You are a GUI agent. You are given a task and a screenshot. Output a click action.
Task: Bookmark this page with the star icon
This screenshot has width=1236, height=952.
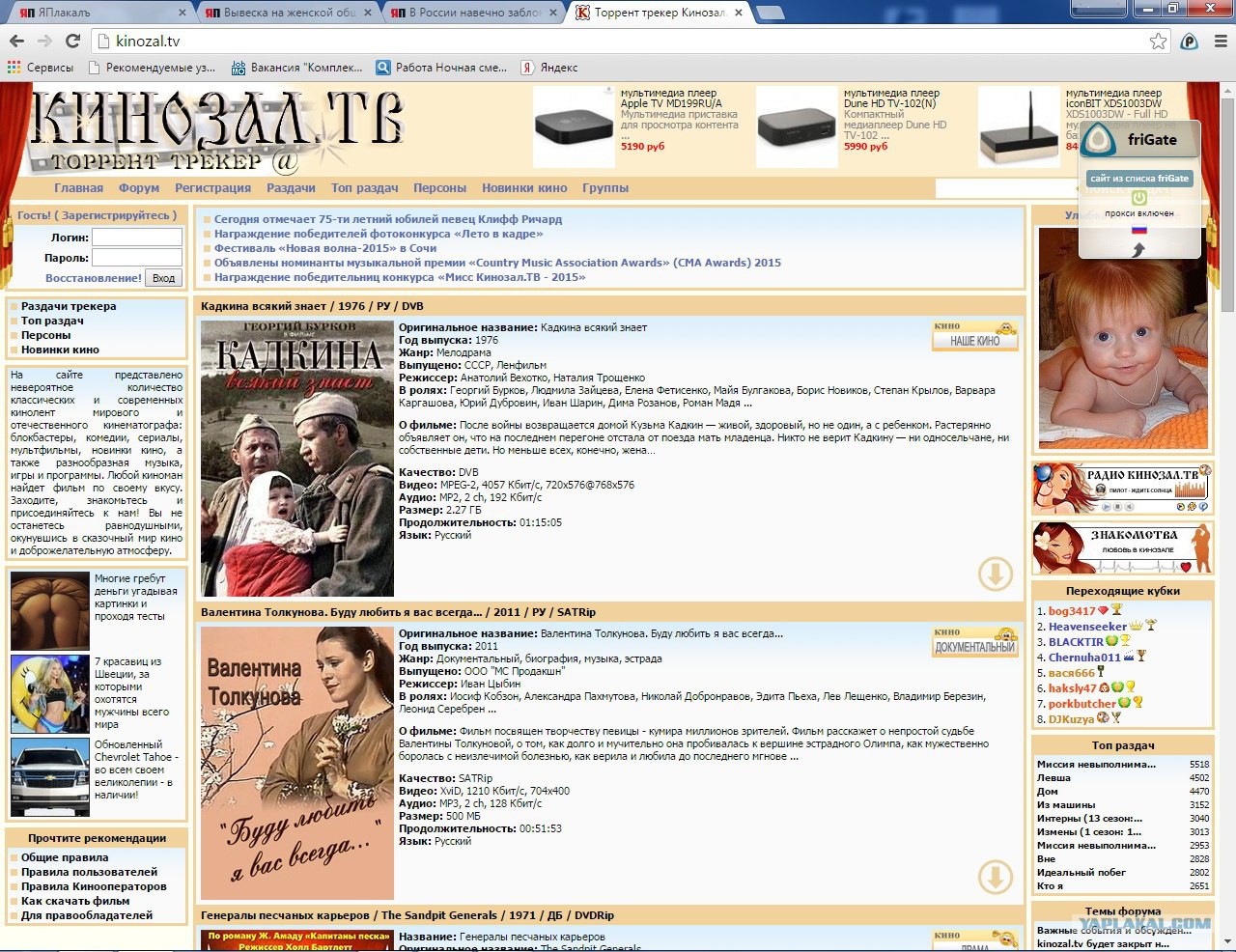coord(1158,42)
